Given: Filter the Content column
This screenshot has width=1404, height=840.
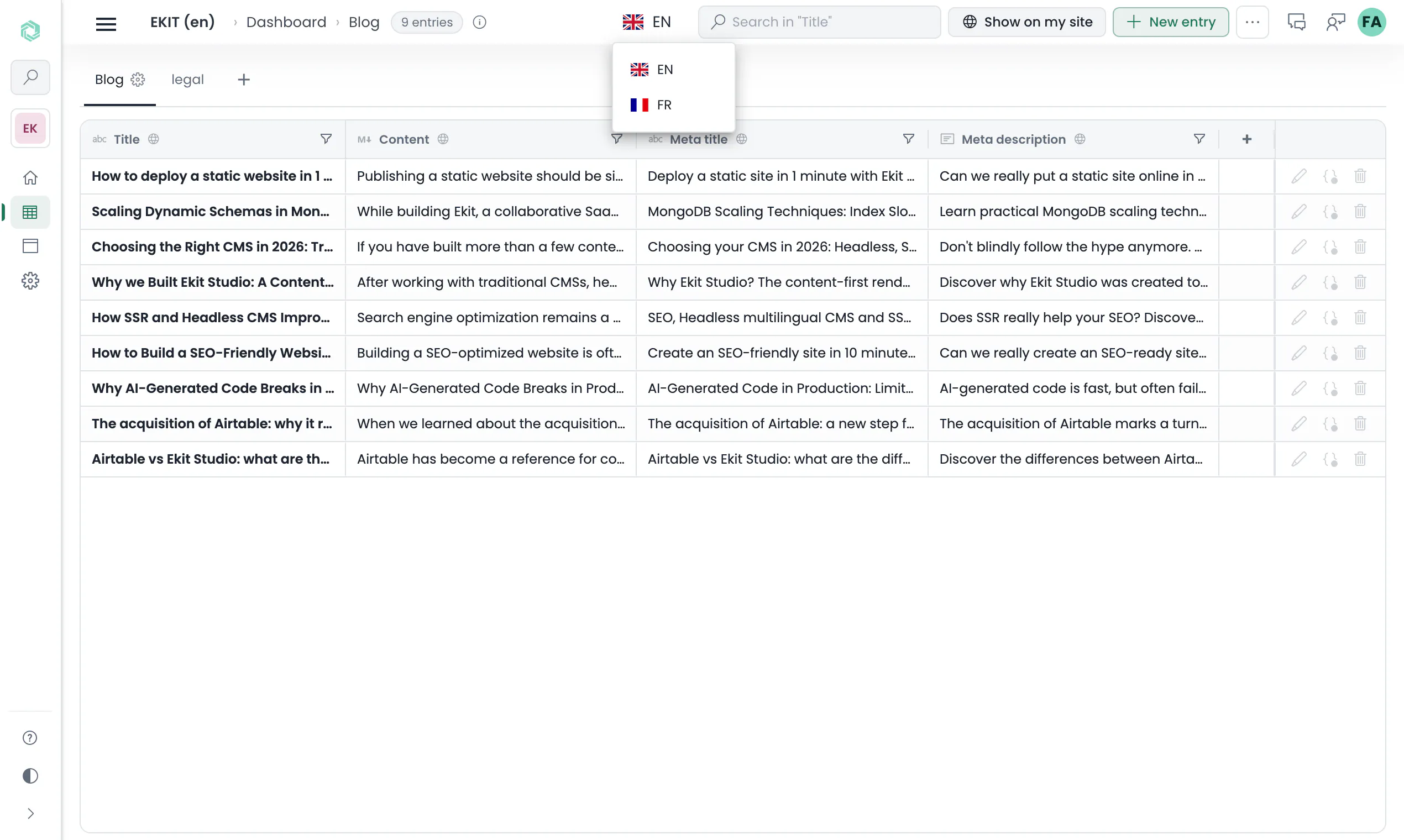Looking at the screenshot, I should 617,139.
